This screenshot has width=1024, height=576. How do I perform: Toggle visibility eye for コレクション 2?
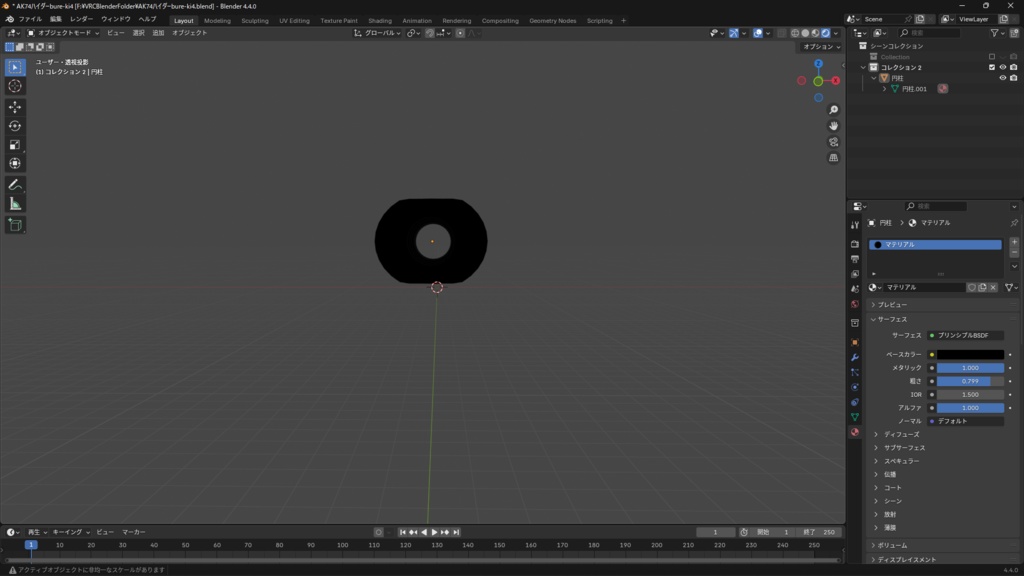pyautogui.click(x=1002, y=67)
